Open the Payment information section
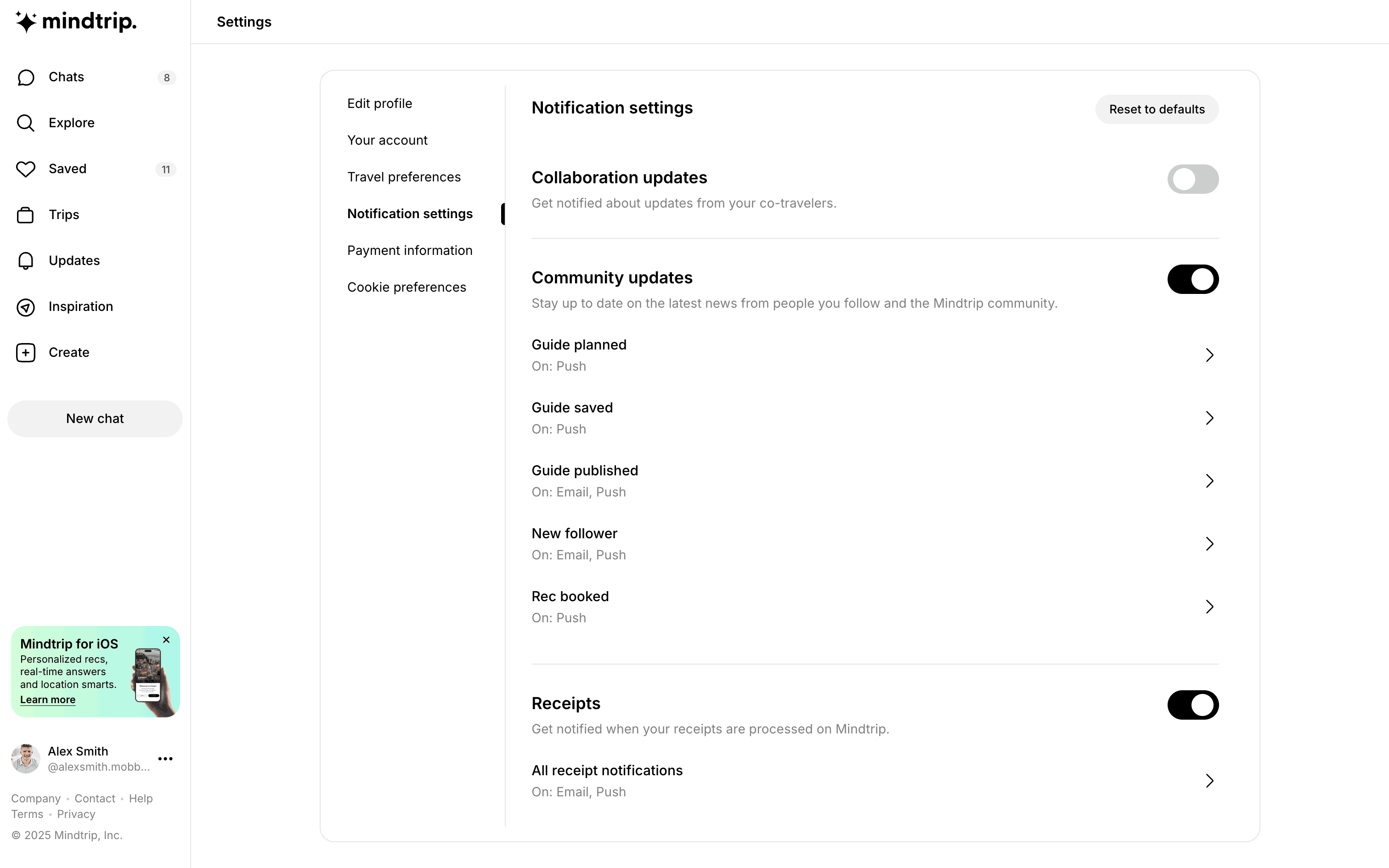Viewport: 1389px width, 868px height. [409, 250]
